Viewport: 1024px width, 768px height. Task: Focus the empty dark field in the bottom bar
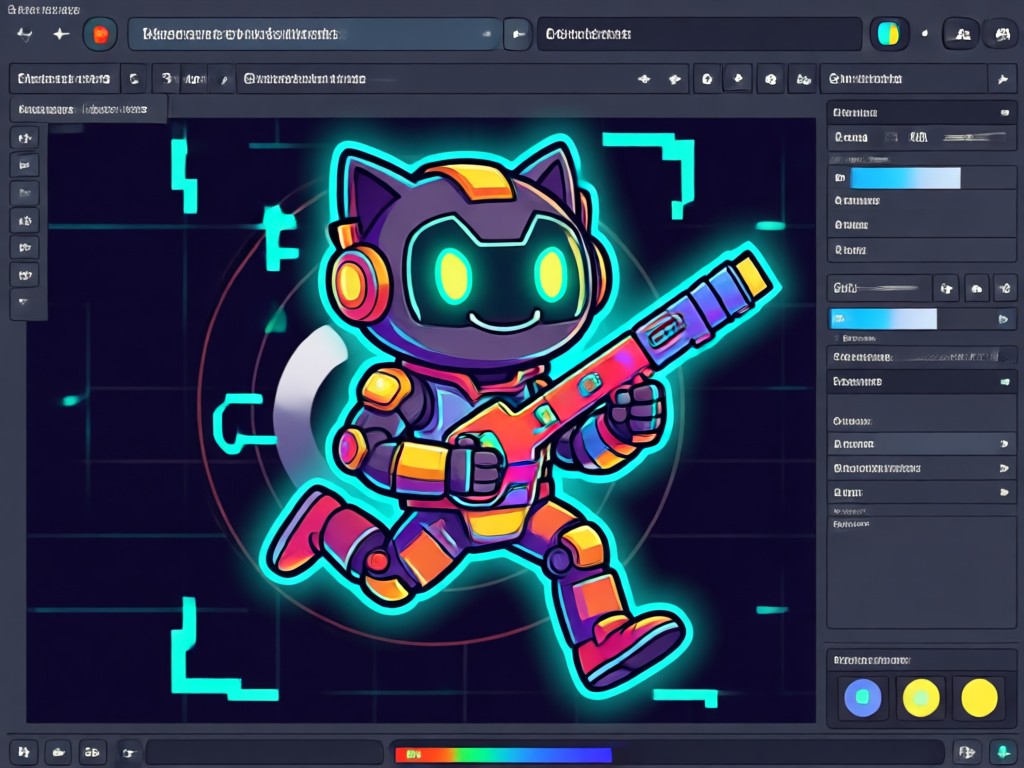[264, 752]
